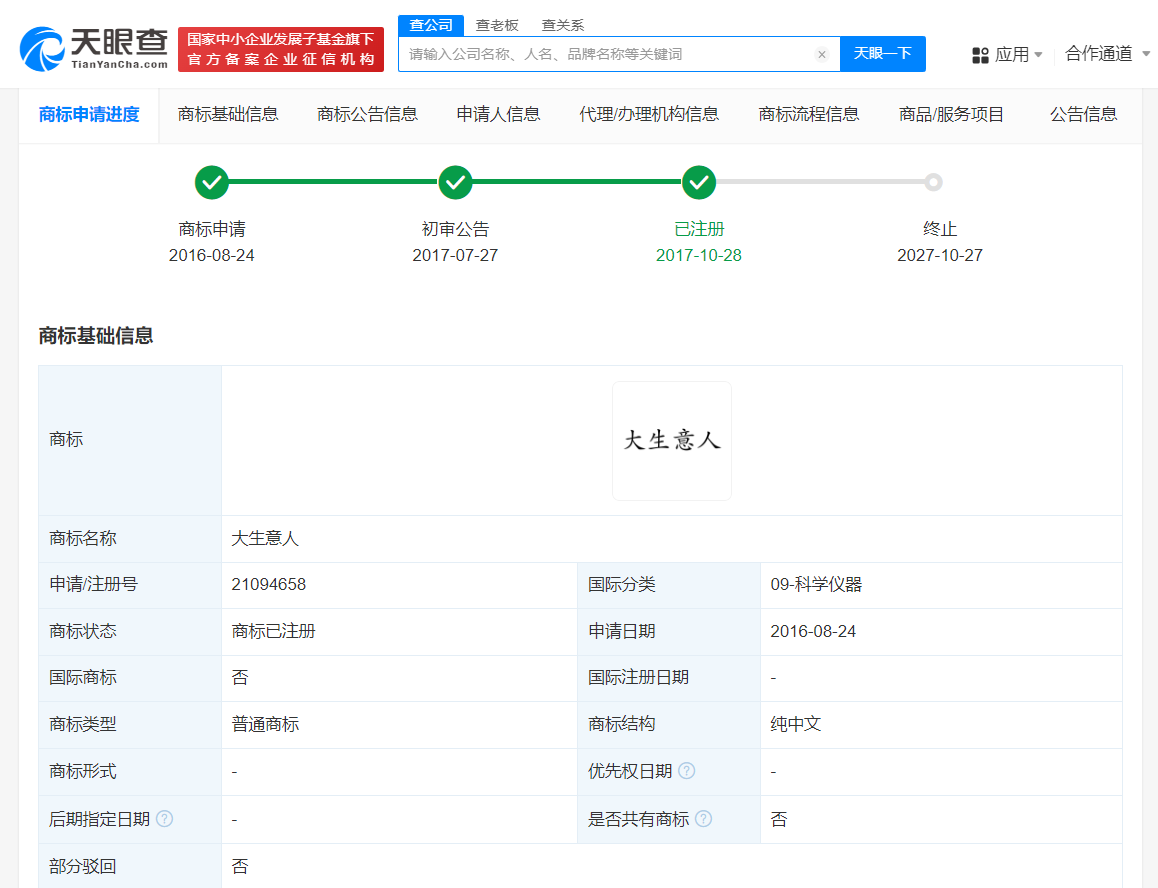The image size is (1158, 888).
Task: Click the 商标基础信息 section heading
Action: coord(96,336)
